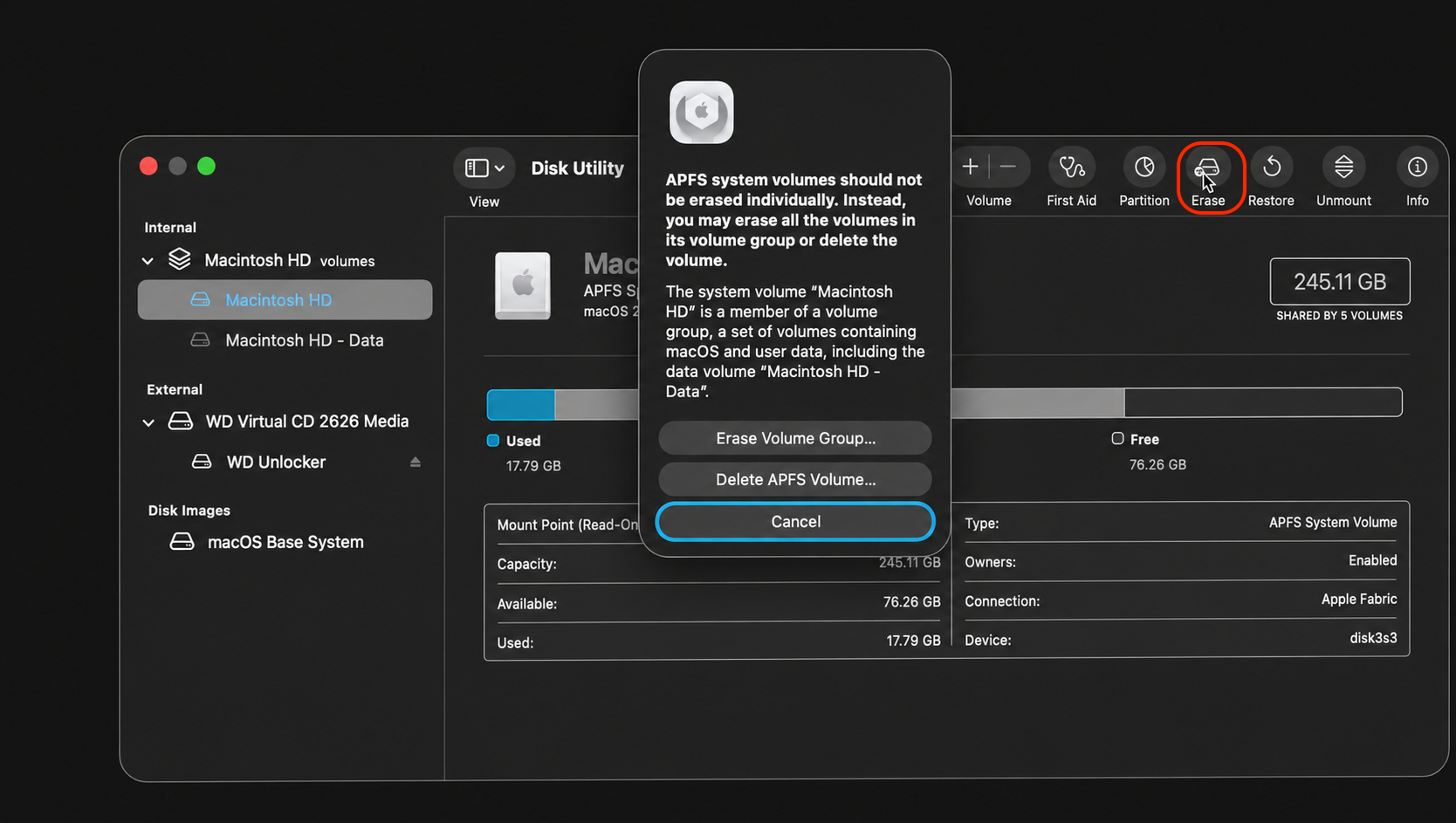Click the Delete APFS Volume button
The image size is (1456, 823).
click(795, 479)
